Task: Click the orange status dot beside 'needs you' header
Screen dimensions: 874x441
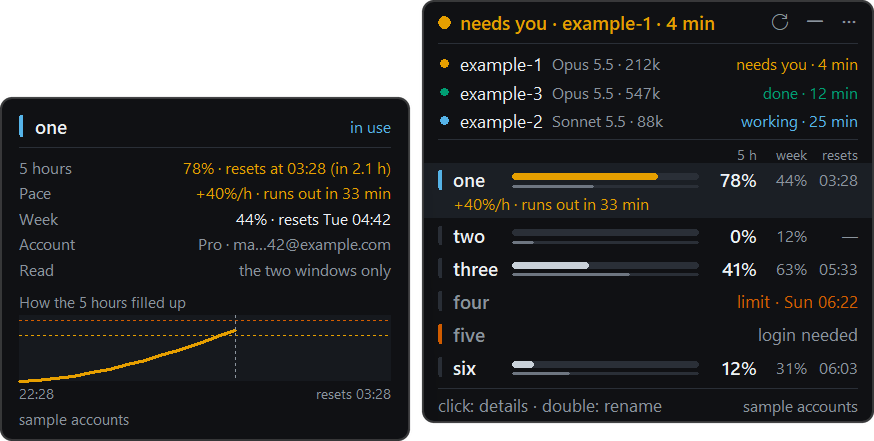Action: pyautogui.click(x=444, y=23)
